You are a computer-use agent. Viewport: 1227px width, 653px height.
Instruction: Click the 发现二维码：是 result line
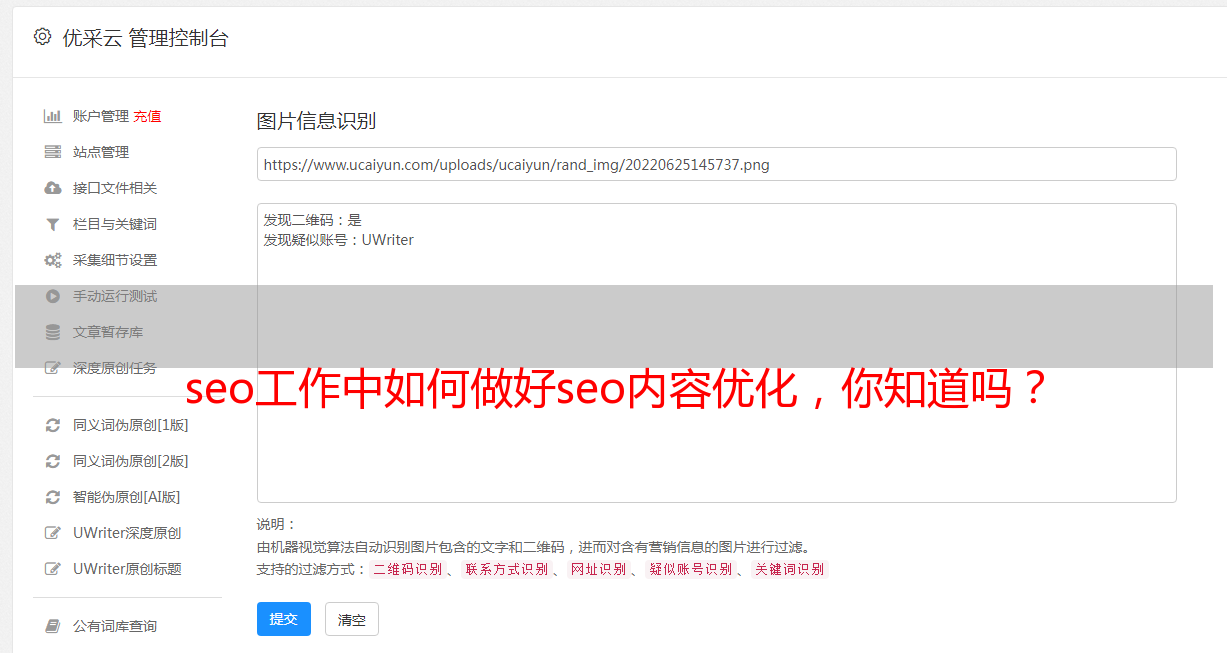click(x=313, y=220)
